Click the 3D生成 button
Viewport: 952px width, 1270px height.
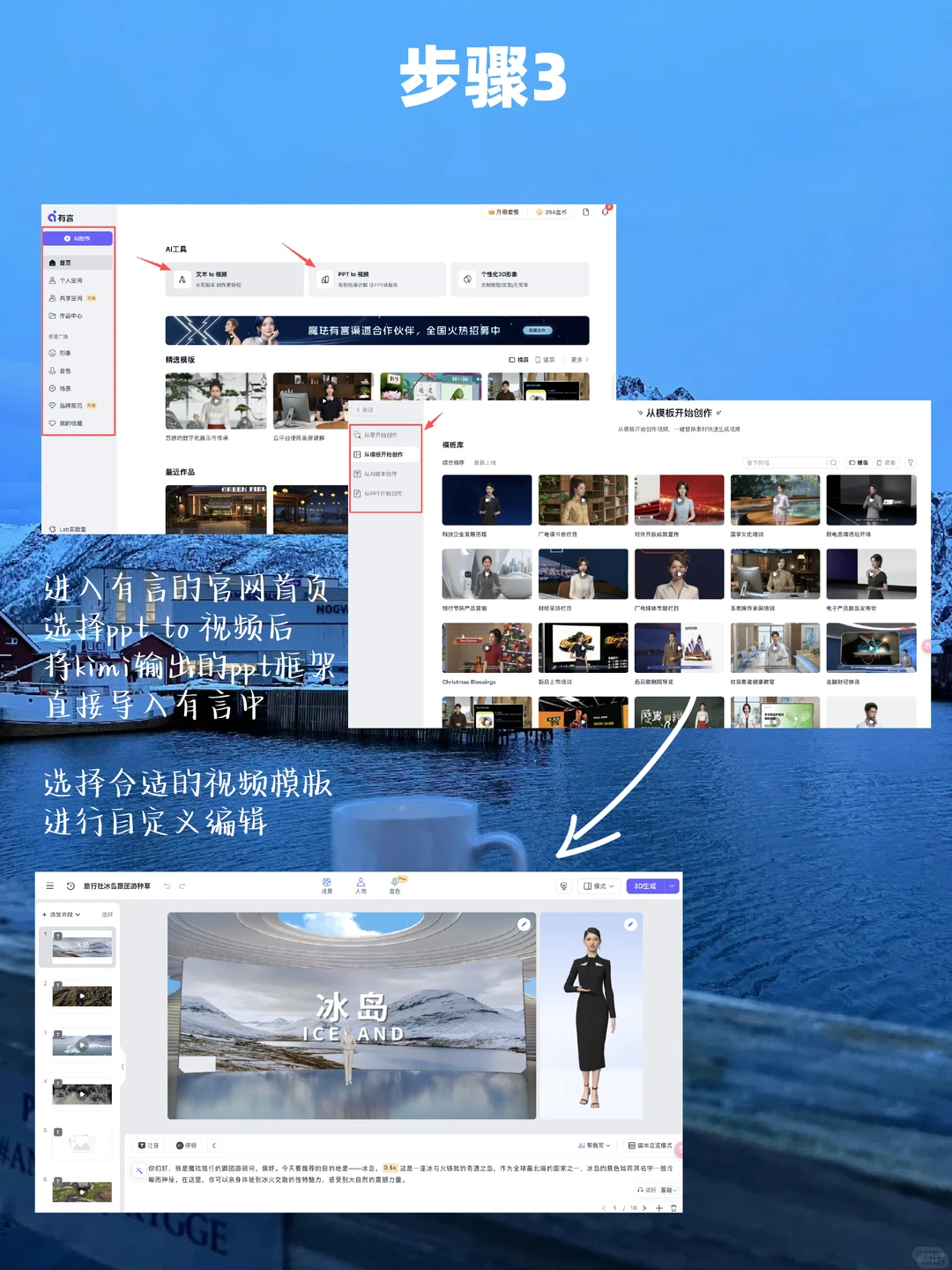click(645, 885)
